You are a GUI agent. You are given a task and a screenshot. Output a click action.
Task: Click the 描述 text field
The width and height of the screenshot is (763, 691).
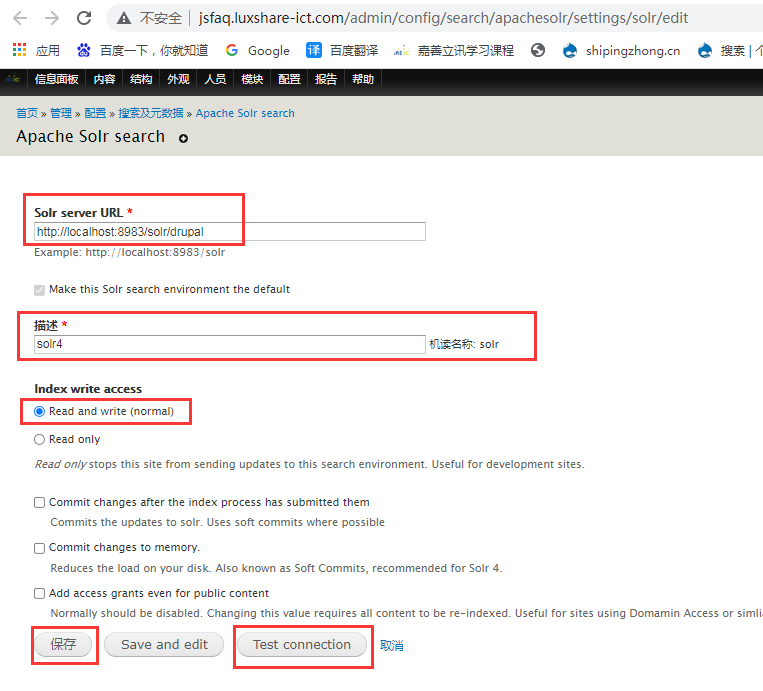tap(230, 344)
